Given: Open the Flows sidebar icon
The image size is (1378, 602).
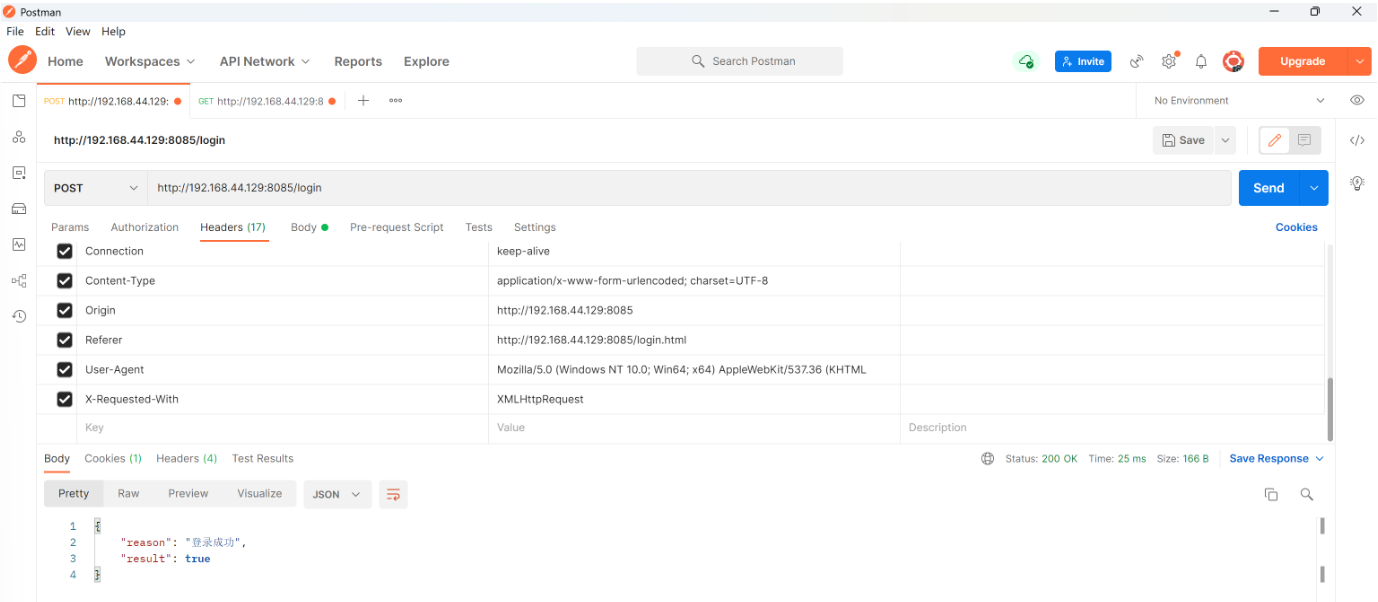Looking at the screenshot, I should 19,280.
